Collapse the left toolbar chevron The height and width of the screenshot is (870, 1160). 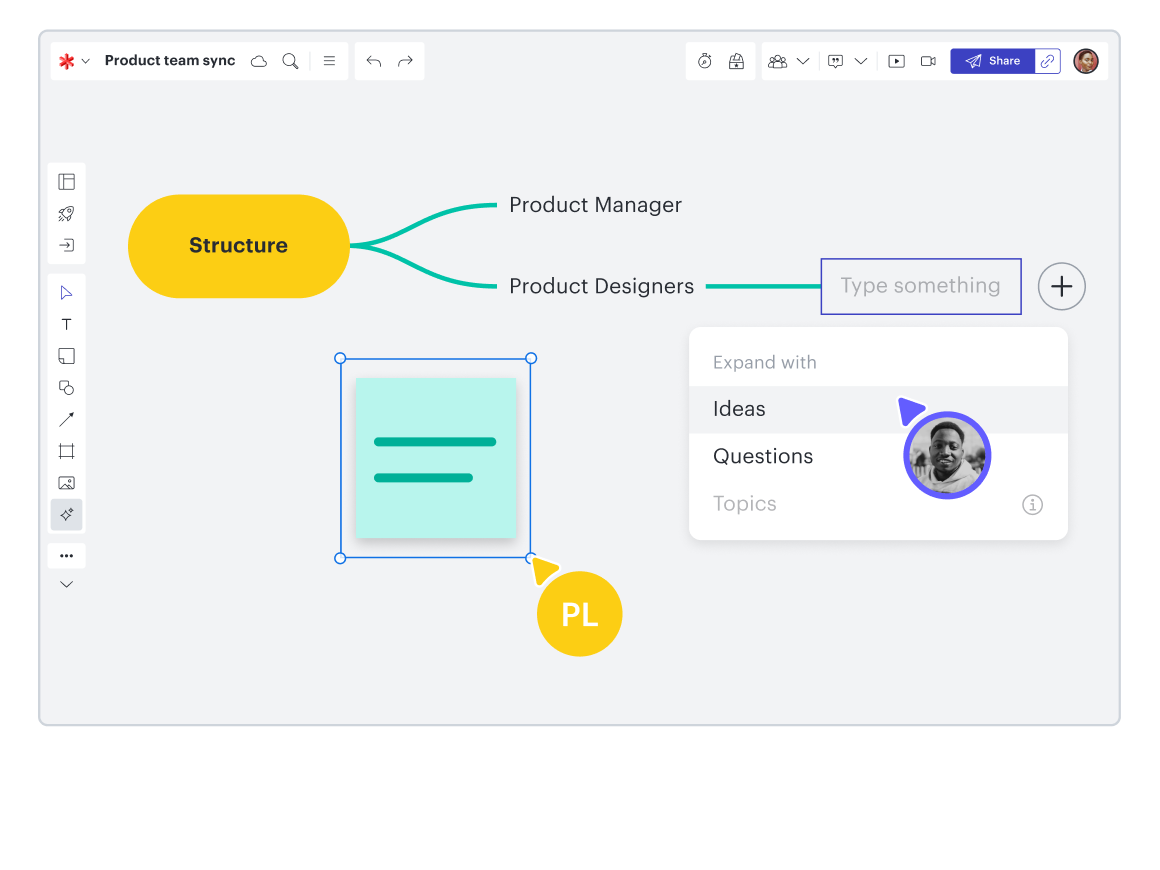tap(66, 584)
